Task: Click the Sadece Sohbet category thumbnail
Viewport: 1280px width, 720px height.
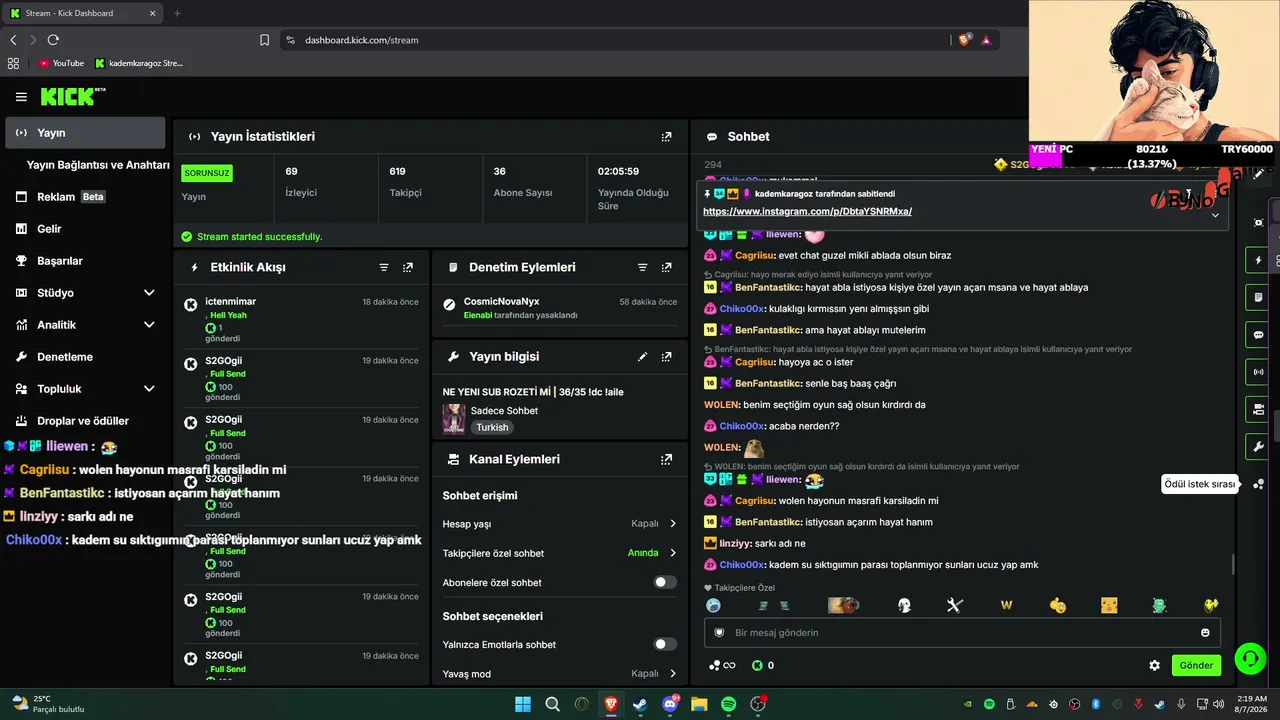Action: [454, 419]
